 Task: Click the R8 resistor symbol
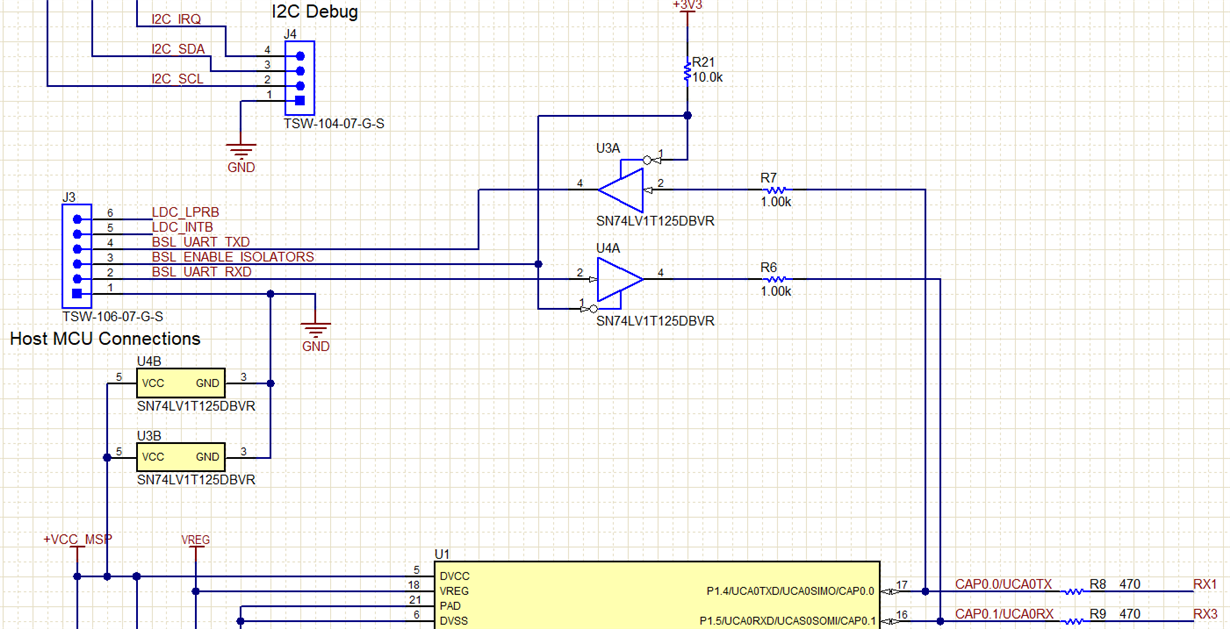point(1073,592)
